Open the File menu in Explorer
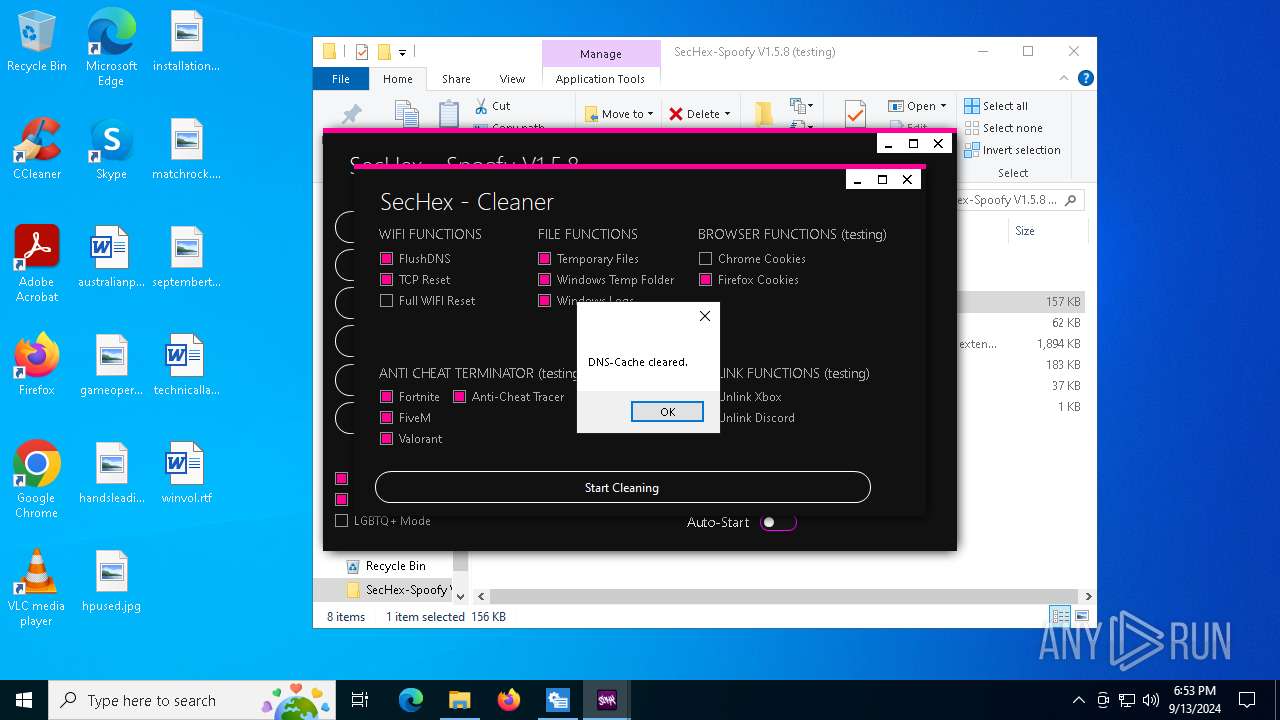 coord(341,78)
